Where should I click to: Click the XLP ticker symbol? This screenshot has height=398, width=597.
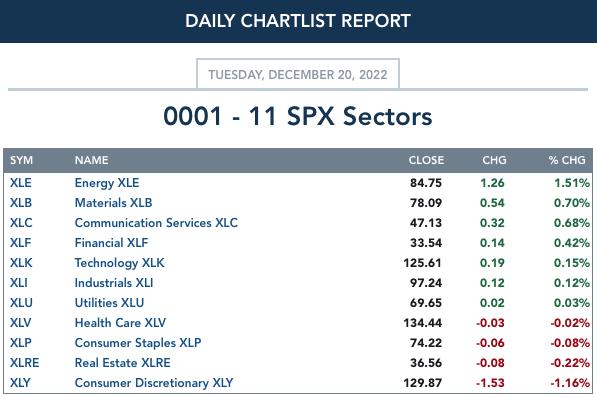coord(21,343)
